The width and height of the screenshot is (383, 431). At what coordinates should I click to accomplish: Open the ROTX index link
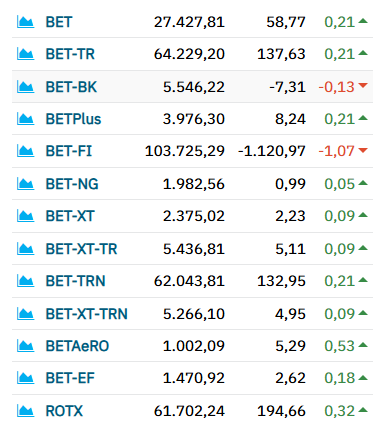pos(64,411)
